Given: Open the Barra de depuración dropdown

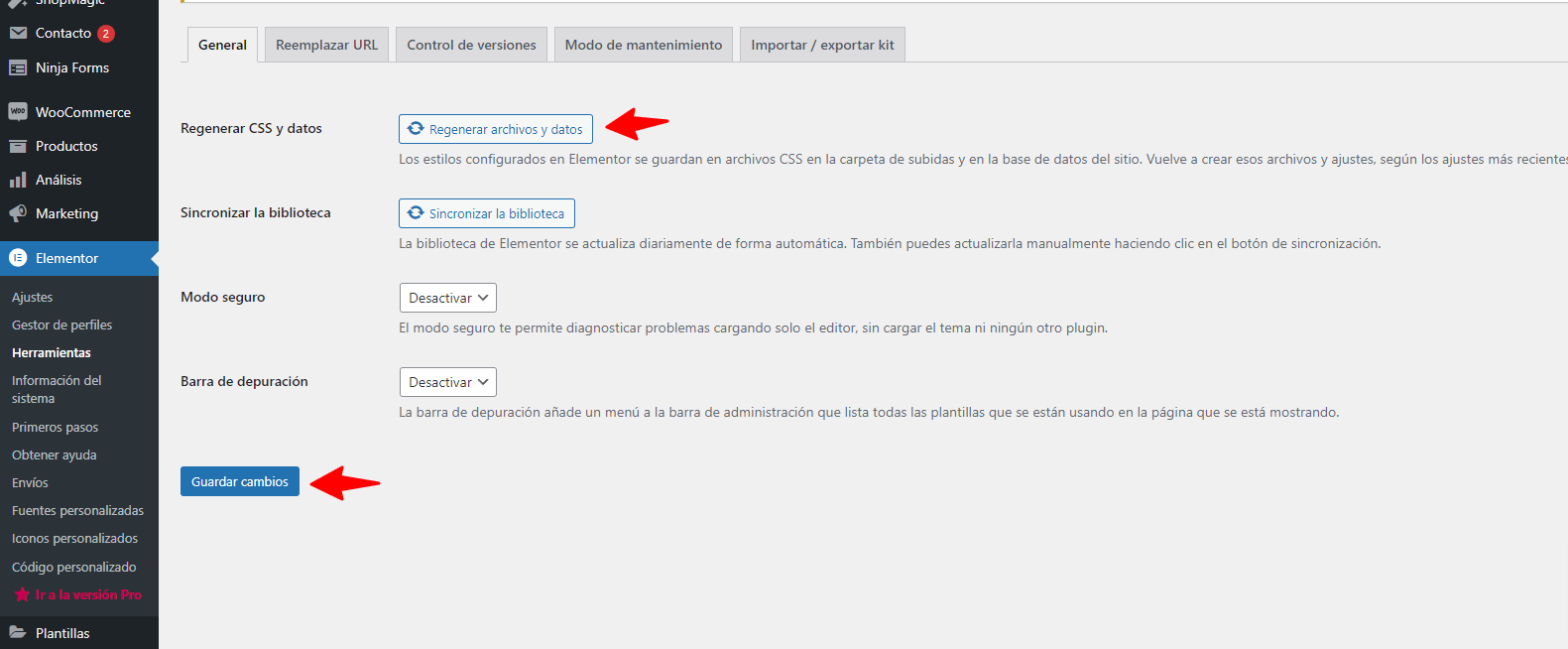Looking at the screenshot, I should point(447,382).
